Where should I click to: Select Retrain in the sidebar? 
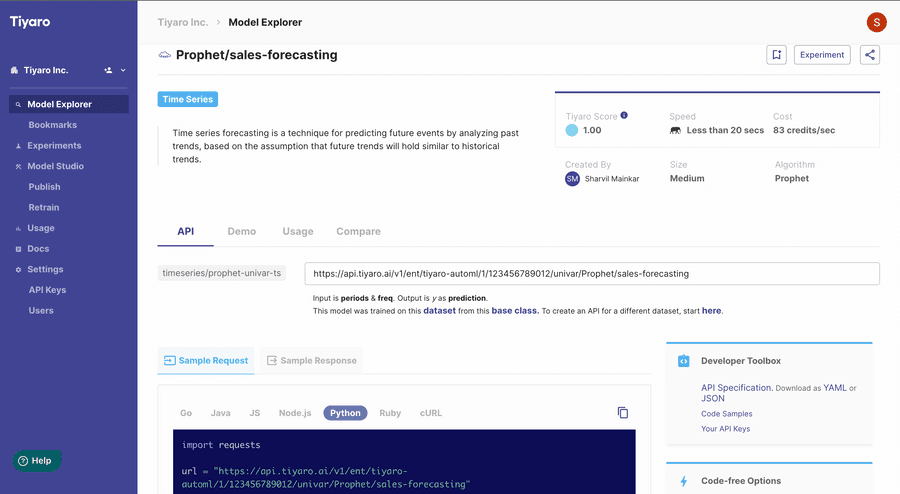(44, 207)
